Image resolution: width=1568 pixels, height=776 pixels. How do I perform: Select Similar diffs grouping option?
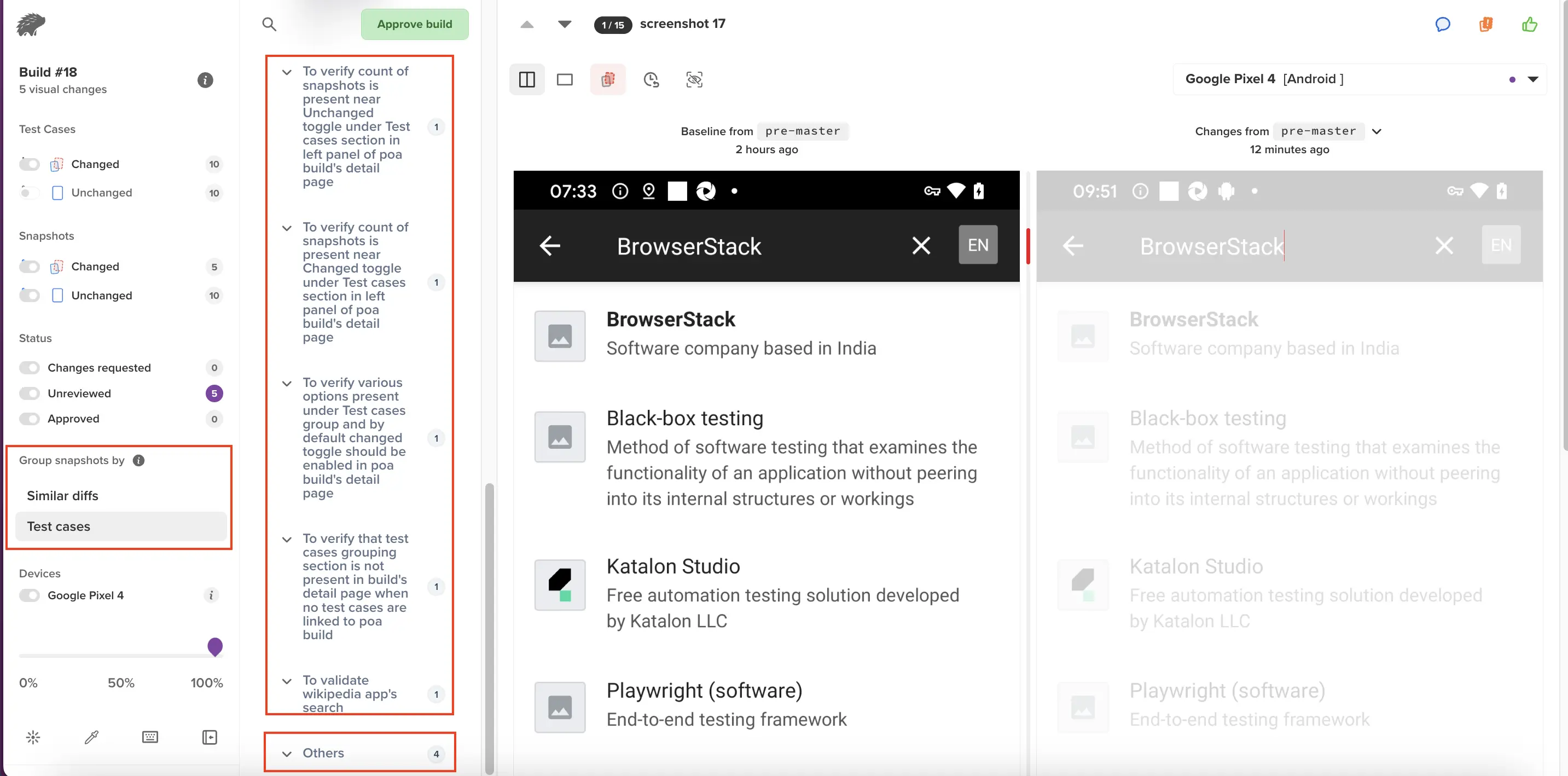pos(63,495)
